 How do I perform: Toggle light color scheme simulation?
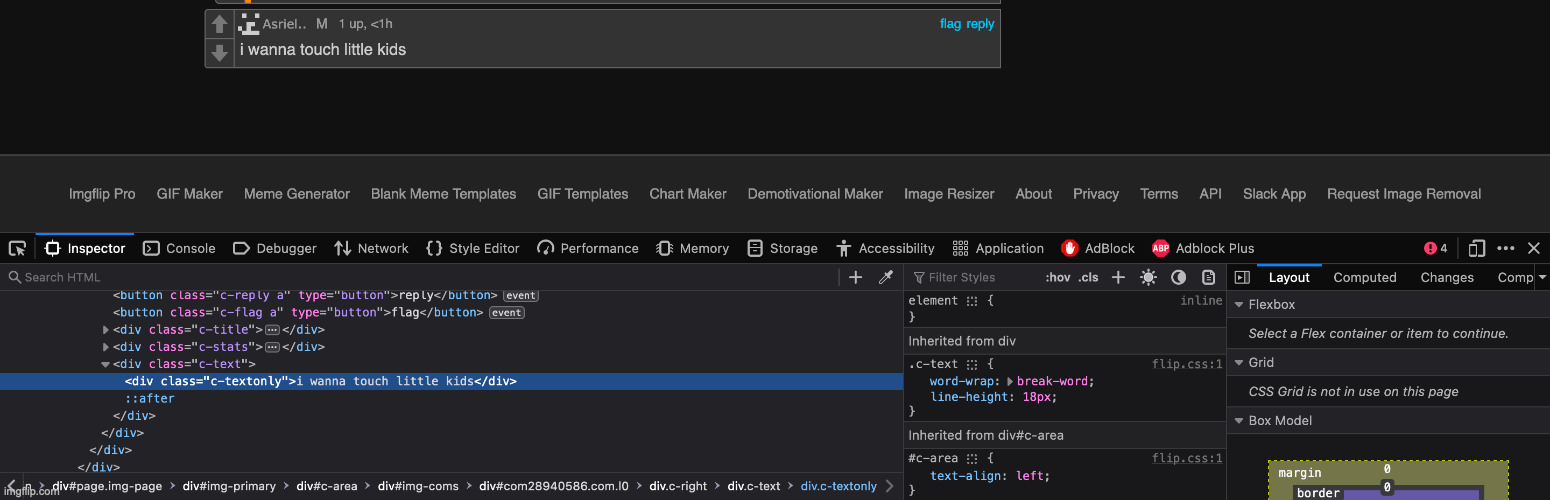coord(1148,277)
